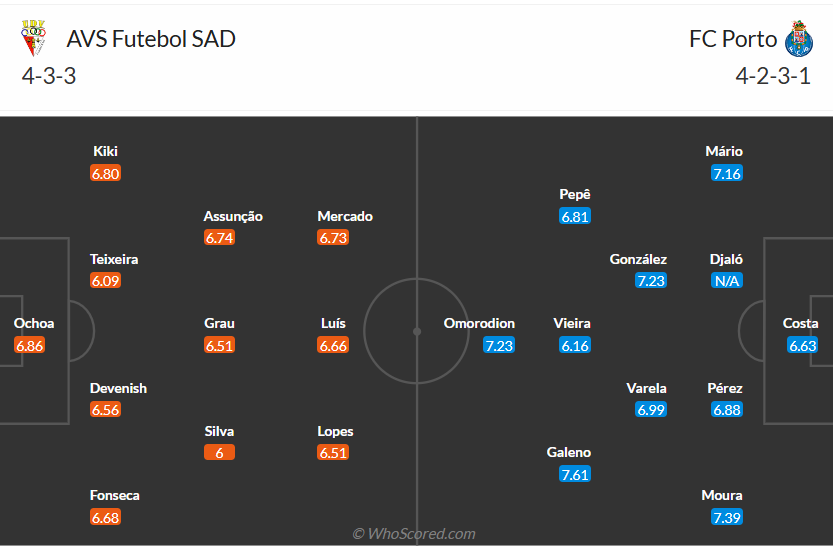The image size is (833, 546).
Task: Click the WhoScored.com watermark
Action: coord(414,534)
